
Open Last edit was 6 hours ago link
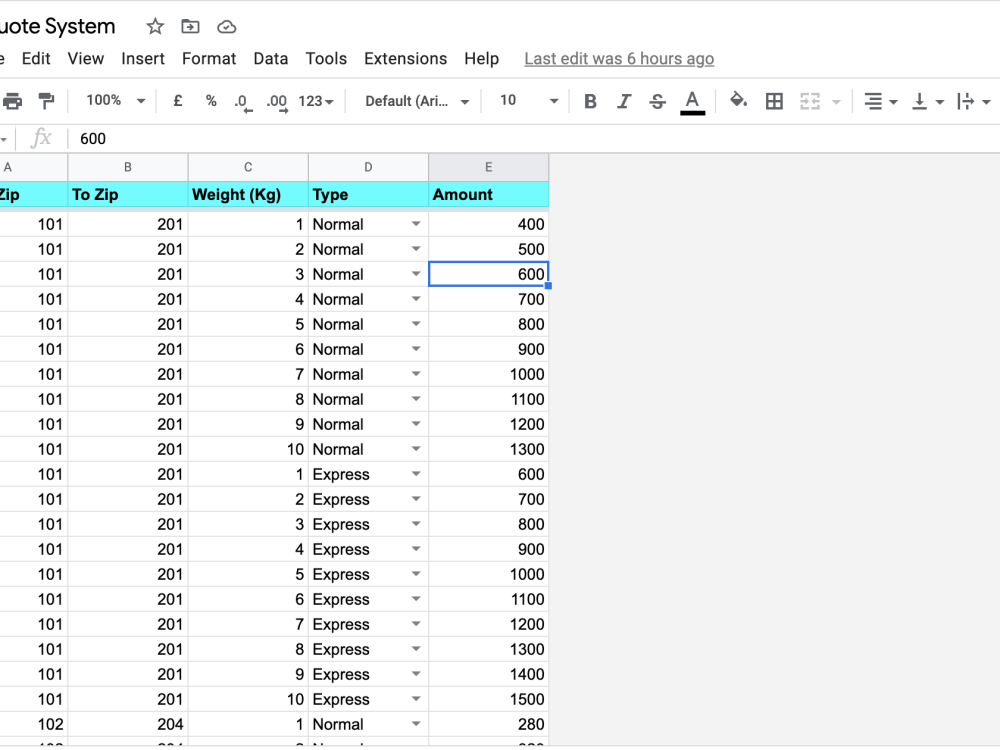pos(619,59)
